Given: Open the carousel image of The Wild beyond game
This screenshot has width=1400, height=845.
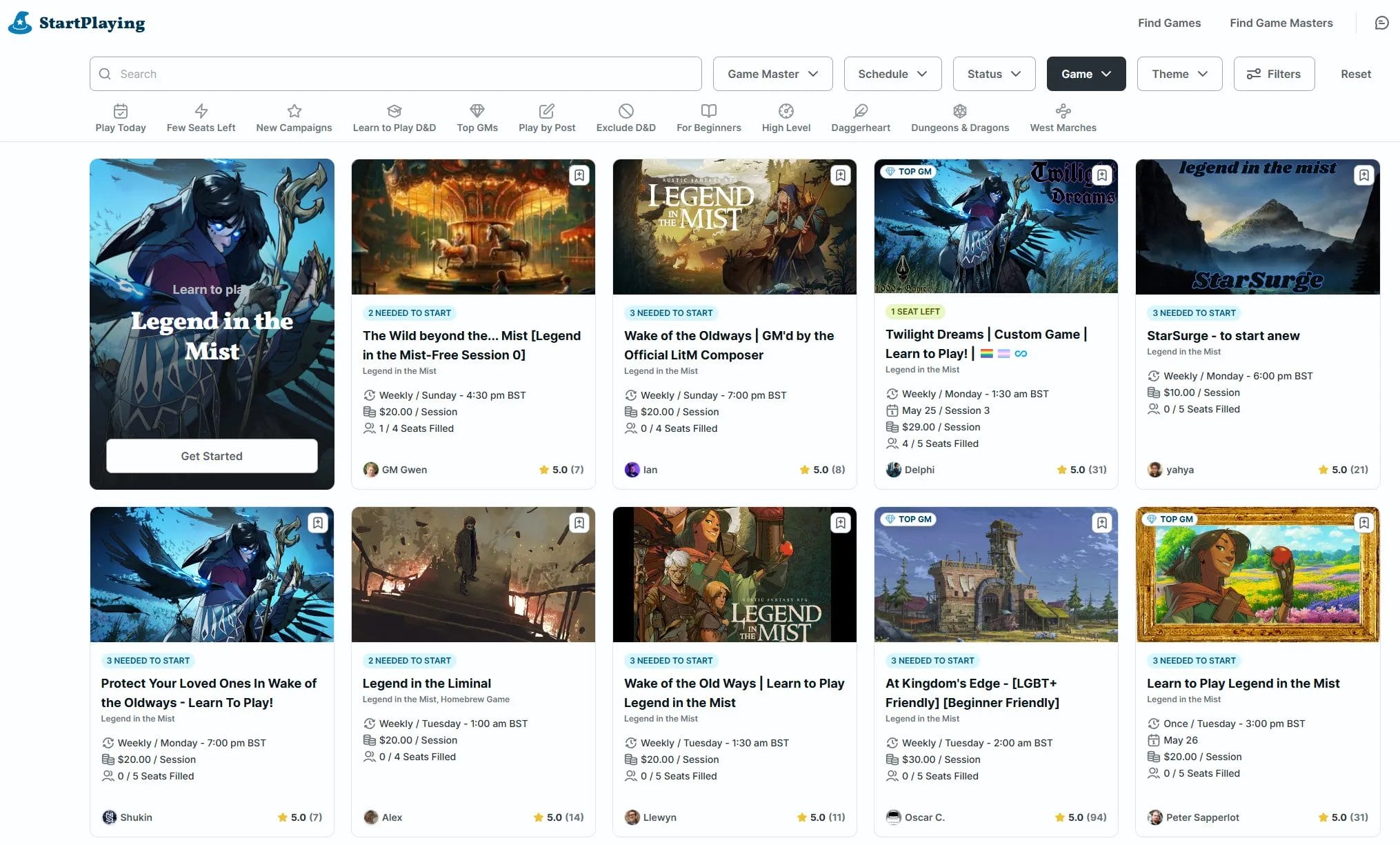Looking at the screenshot, I should (x=473, y=227).
